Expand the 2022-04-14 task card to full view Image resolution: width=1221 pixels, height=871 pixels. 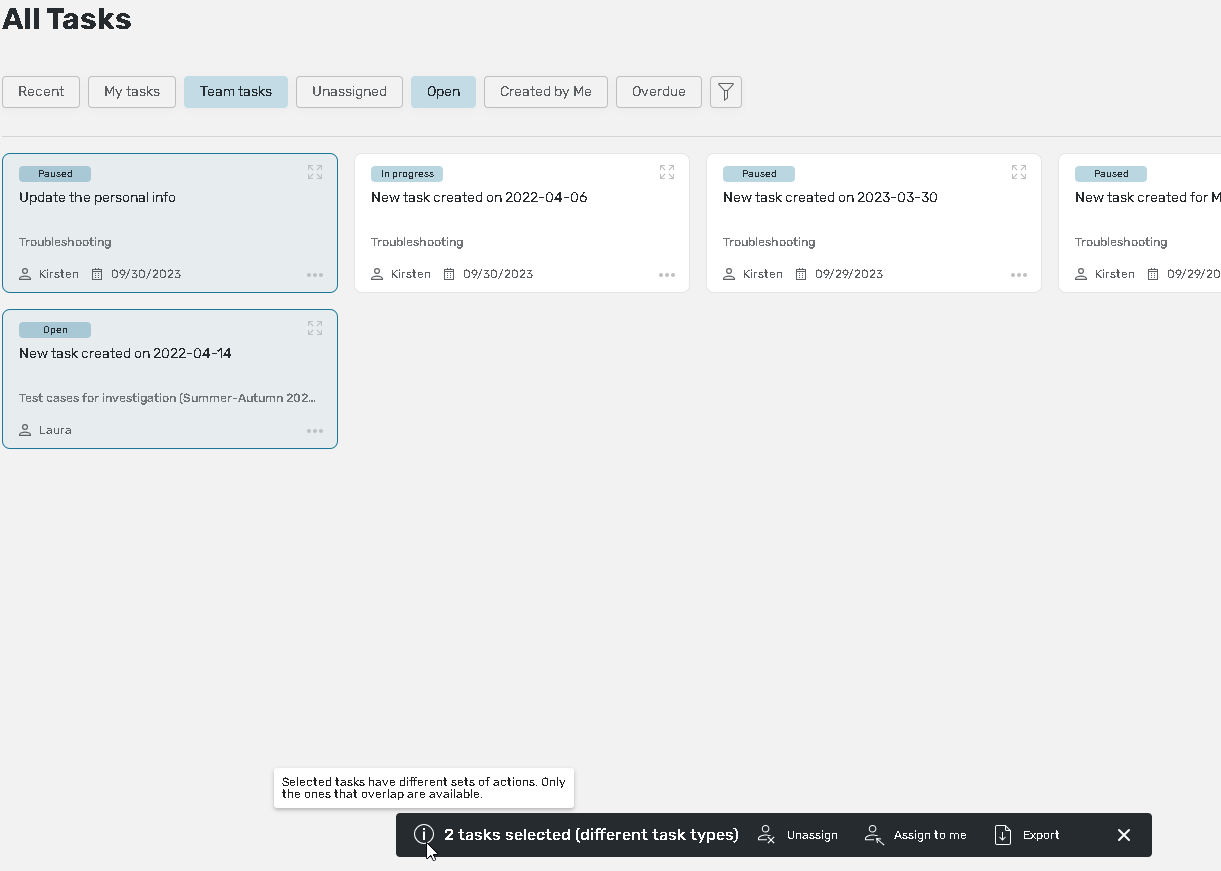[315, 329]
